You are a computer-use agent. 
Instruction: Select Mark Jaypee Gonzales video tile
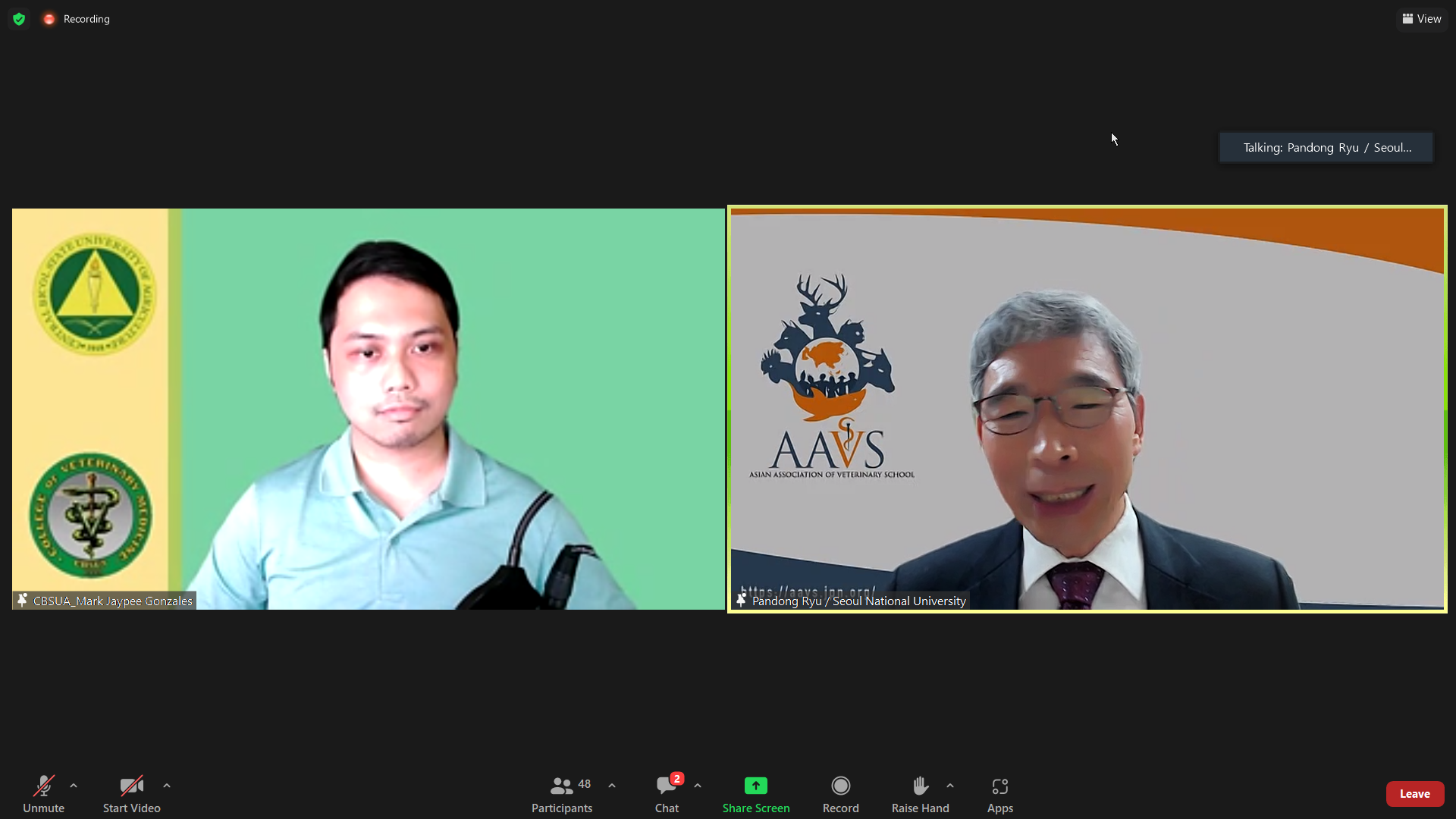pos(368,409)
